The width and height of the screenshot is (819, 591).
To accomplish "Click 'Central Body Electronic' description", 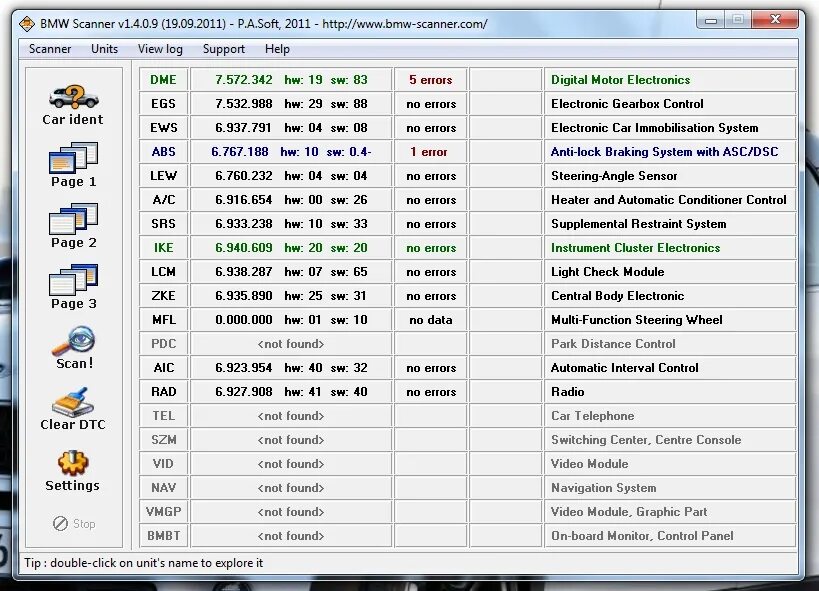I will 617,296.
